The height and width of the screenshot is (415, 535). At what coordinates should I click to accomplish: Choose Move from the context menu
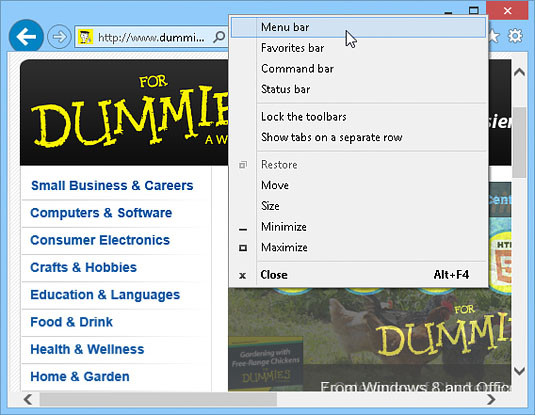358,185
